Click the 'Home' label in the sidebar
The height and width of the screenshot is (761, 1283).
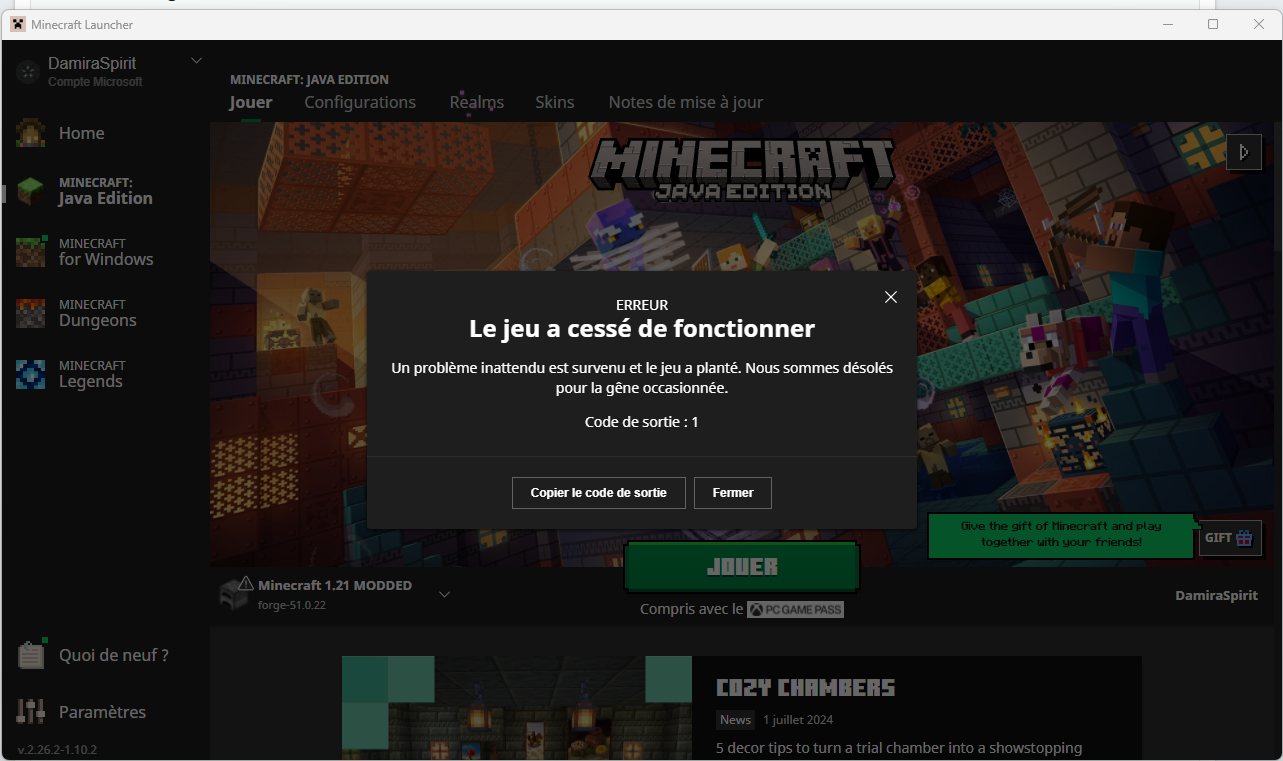pyautogui.click(x=82, y=133)
